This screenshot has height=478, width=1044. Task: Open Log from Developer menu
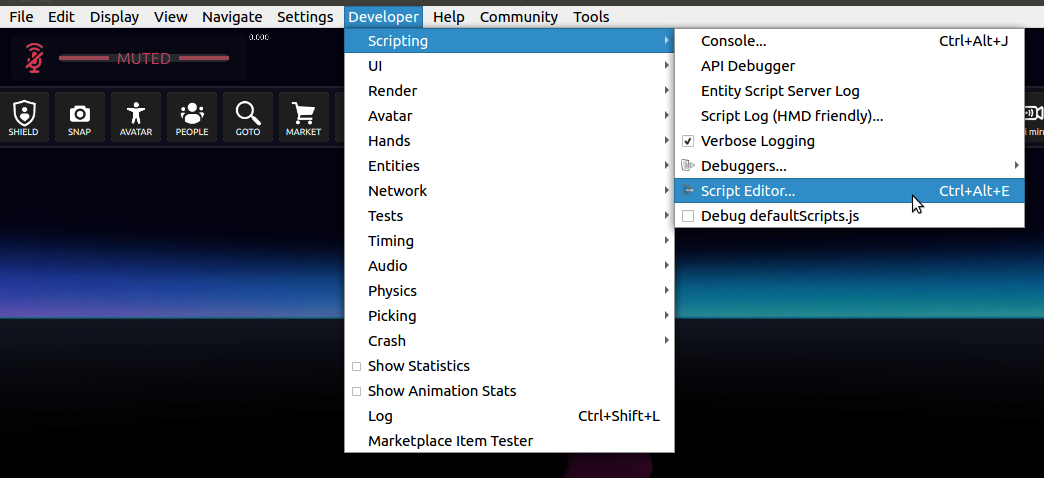pos(509,416)
